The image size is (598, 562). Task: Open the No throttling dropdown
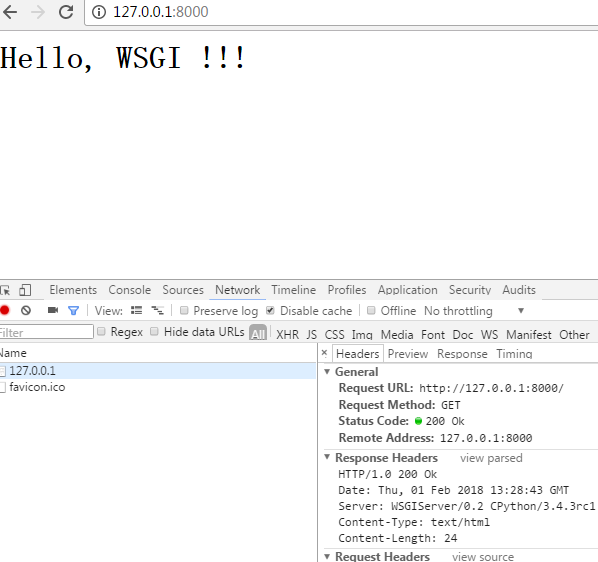tap(474, 311)
